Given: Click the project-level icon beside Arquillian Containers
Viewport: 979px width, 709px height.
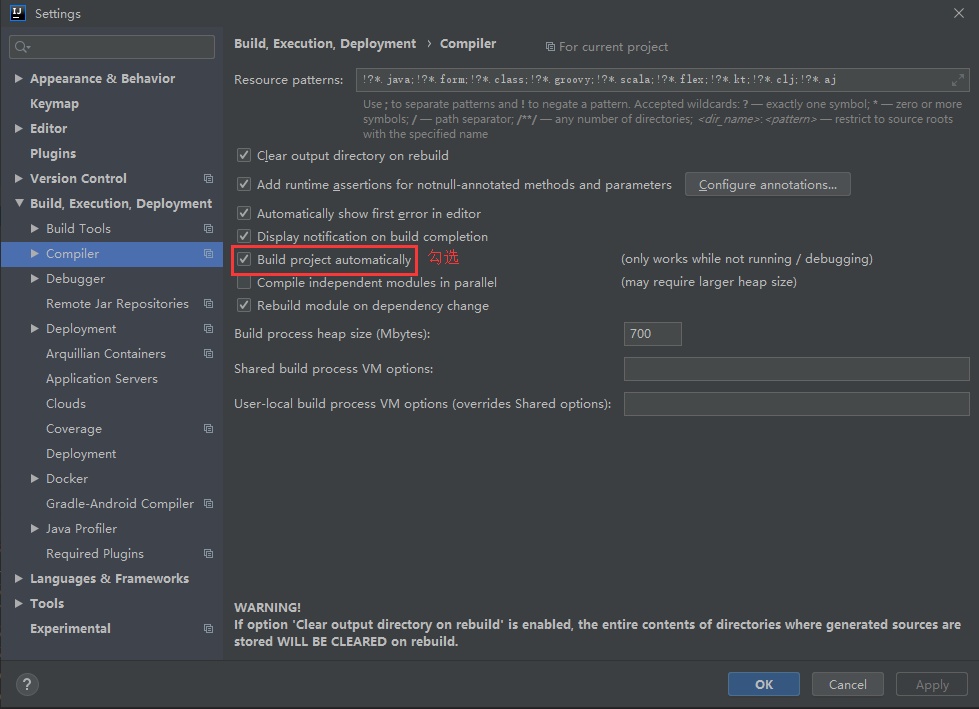Looking at the screenshot, I should (x=209, y=353).
